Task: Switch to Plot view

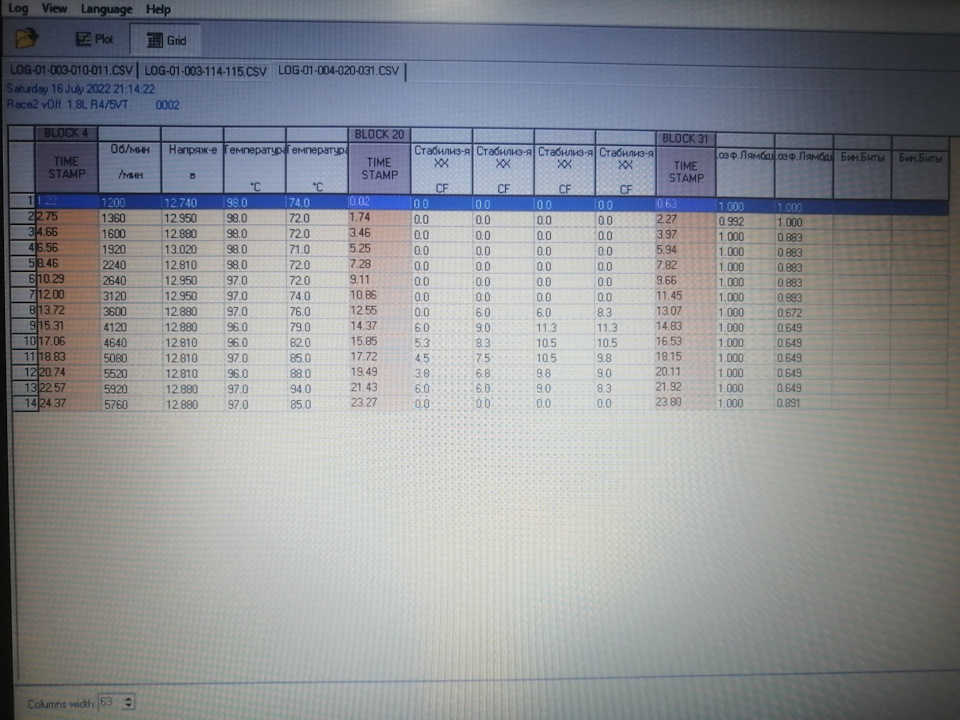Action: pos(94,40)
